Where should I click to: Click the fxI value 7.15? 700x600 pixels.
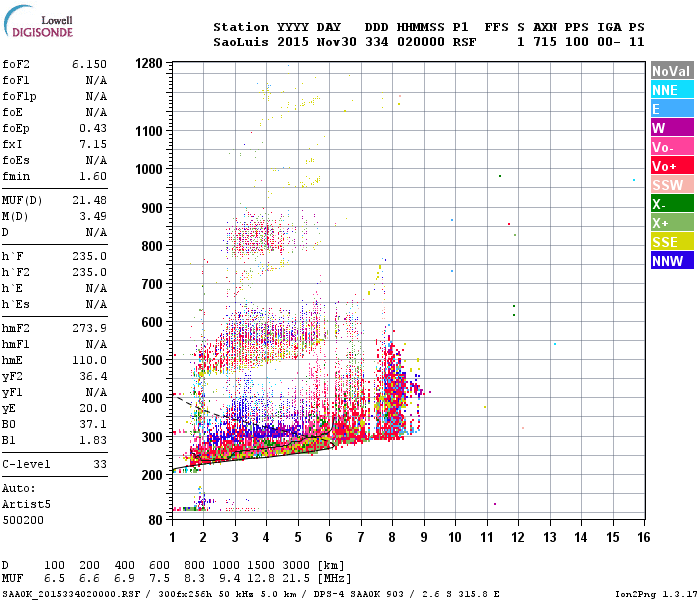[x=93, y=144]
